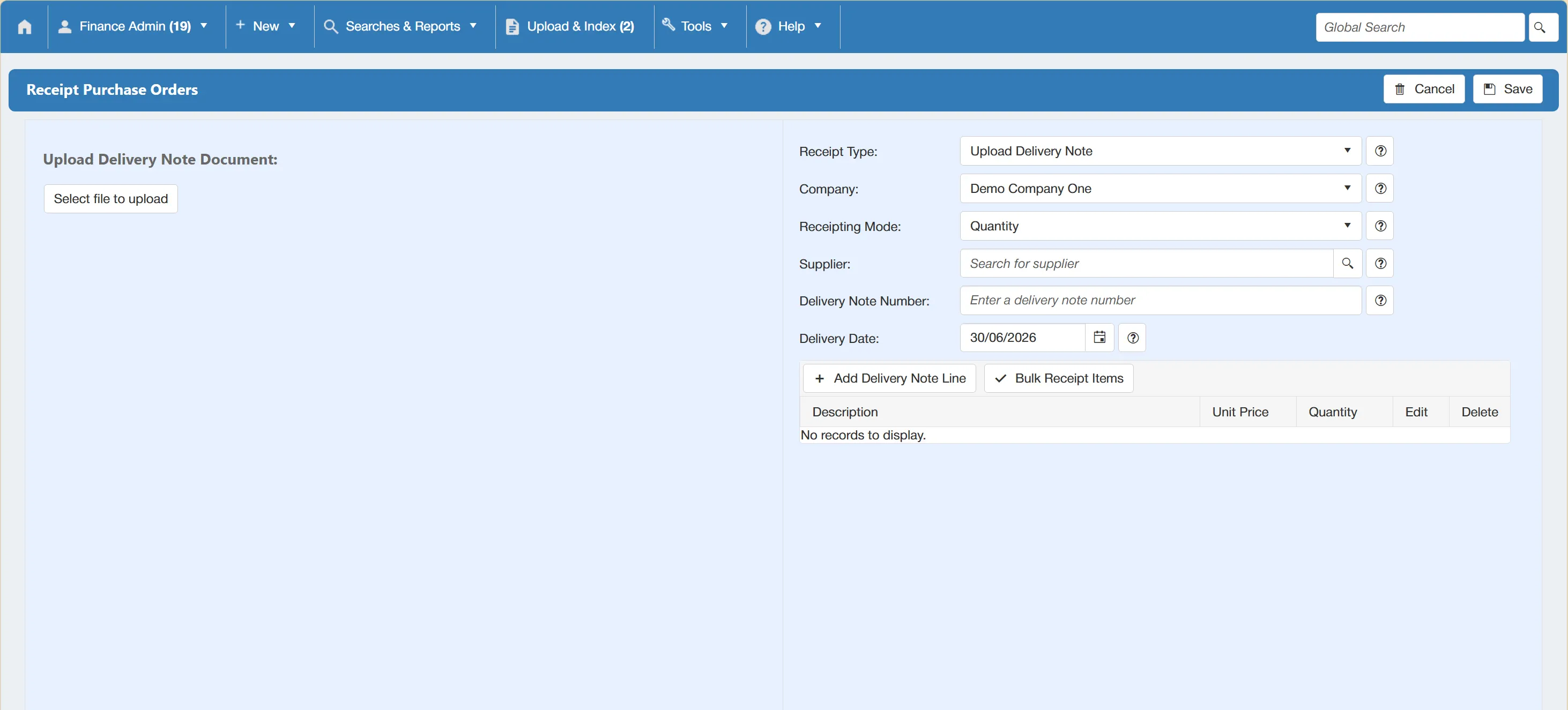Click the supplier search magnifier icon
The height and width of the screenshot is (710, 1568).
point(1347,264)
